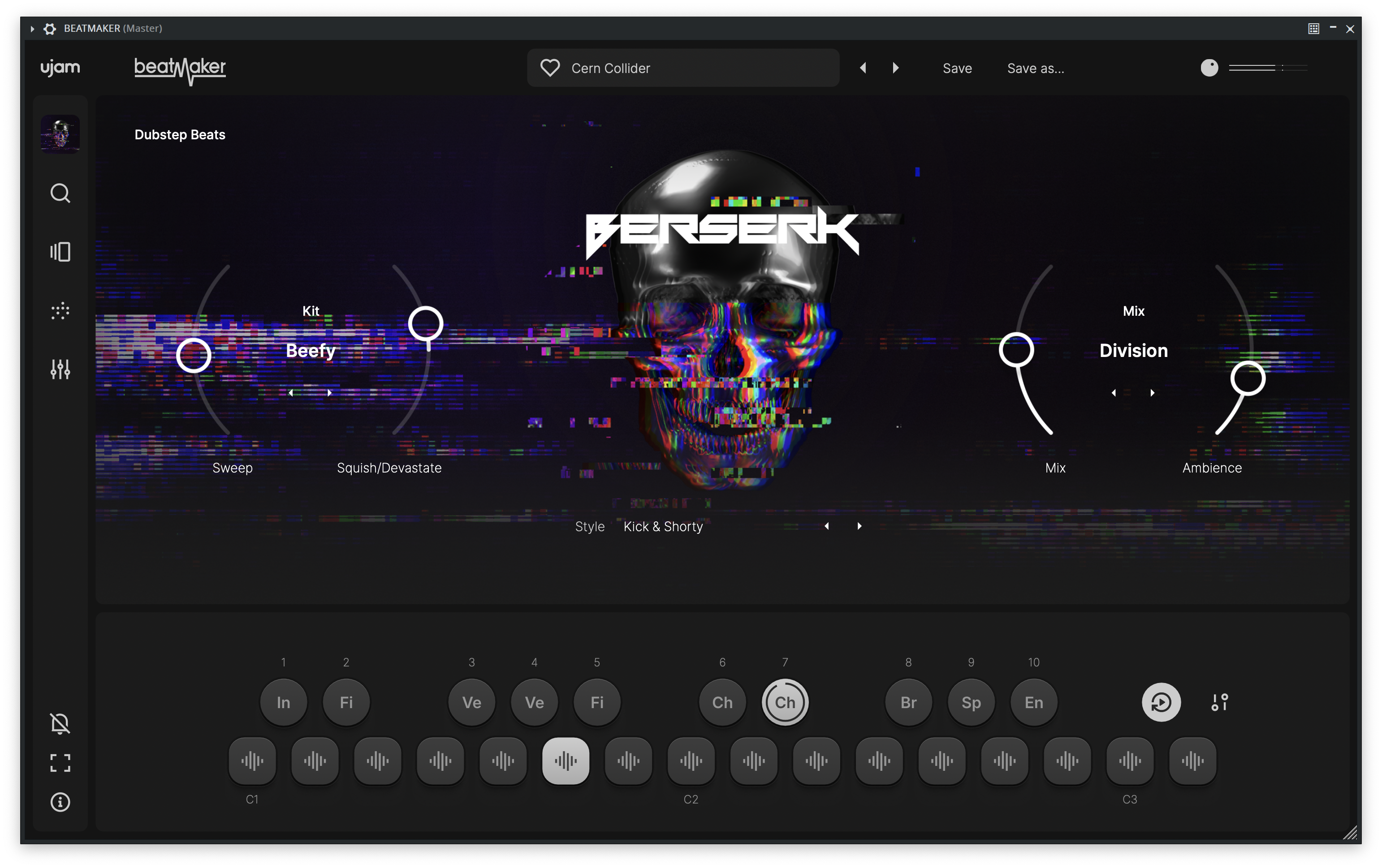Switch to previous Style with left arrow
The height and width of the screenshot is (868, 1382).
click(827, 526)
